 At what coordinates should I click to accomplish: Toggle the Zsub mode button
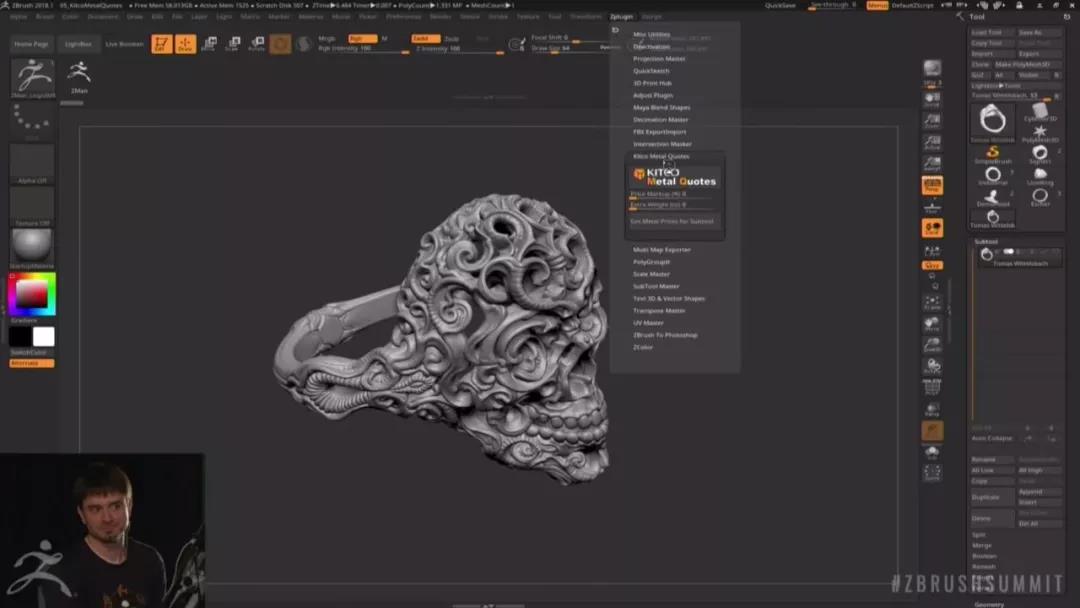pyautogui.click(x=452, y=39)
